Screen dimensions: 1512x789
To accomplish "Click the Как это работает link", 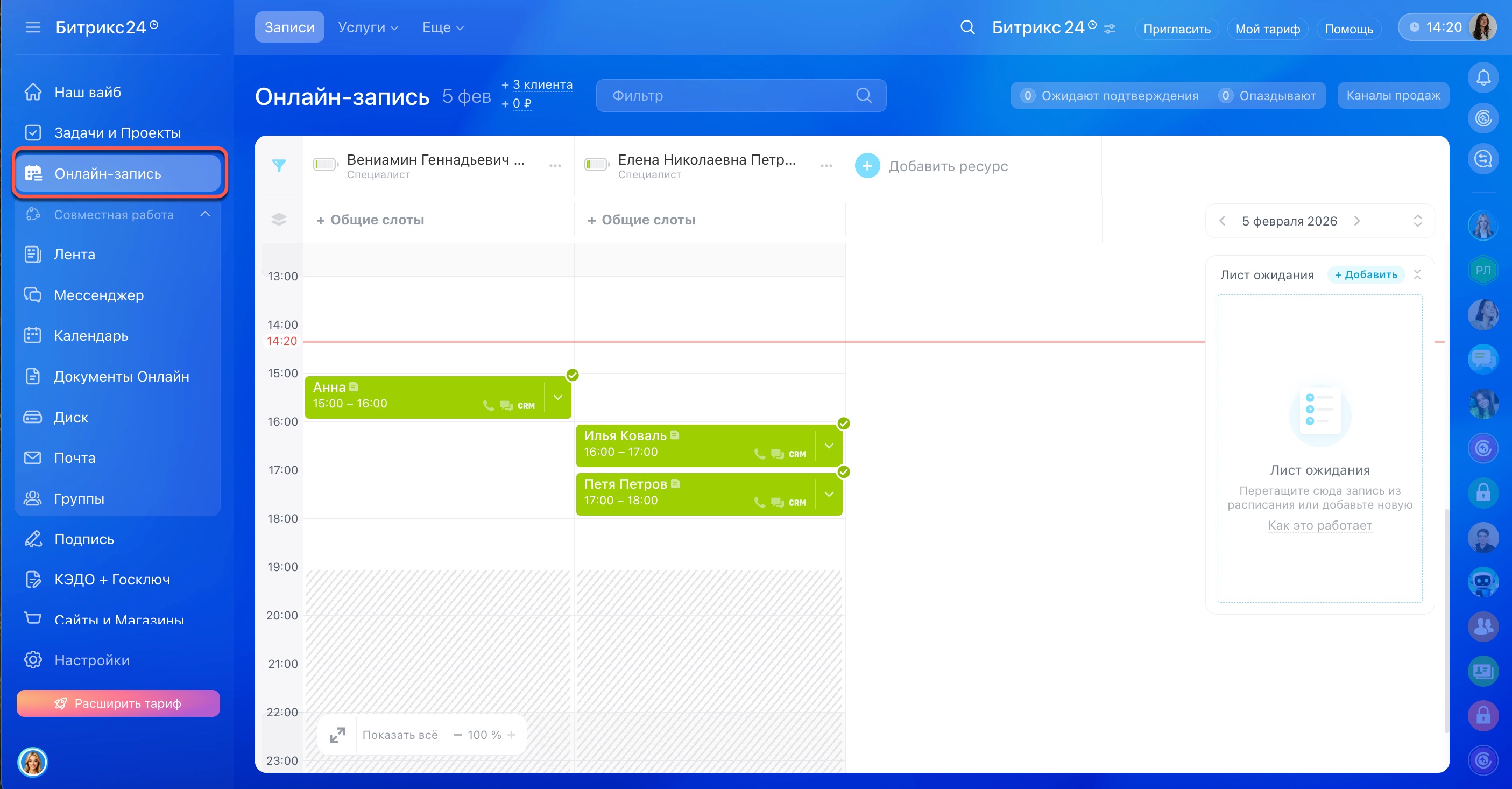I will 1319,525.
